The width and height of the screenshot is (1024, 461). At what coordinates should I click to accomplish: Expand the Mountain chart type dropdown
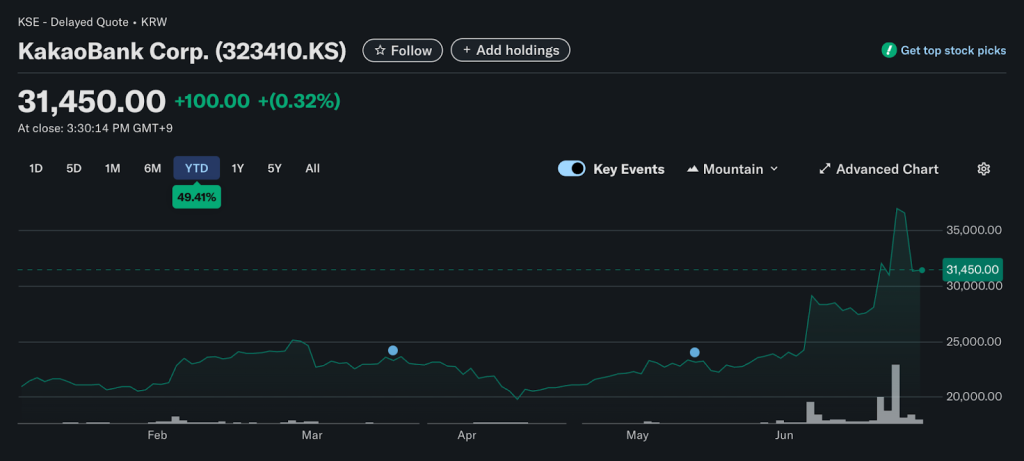774,169
